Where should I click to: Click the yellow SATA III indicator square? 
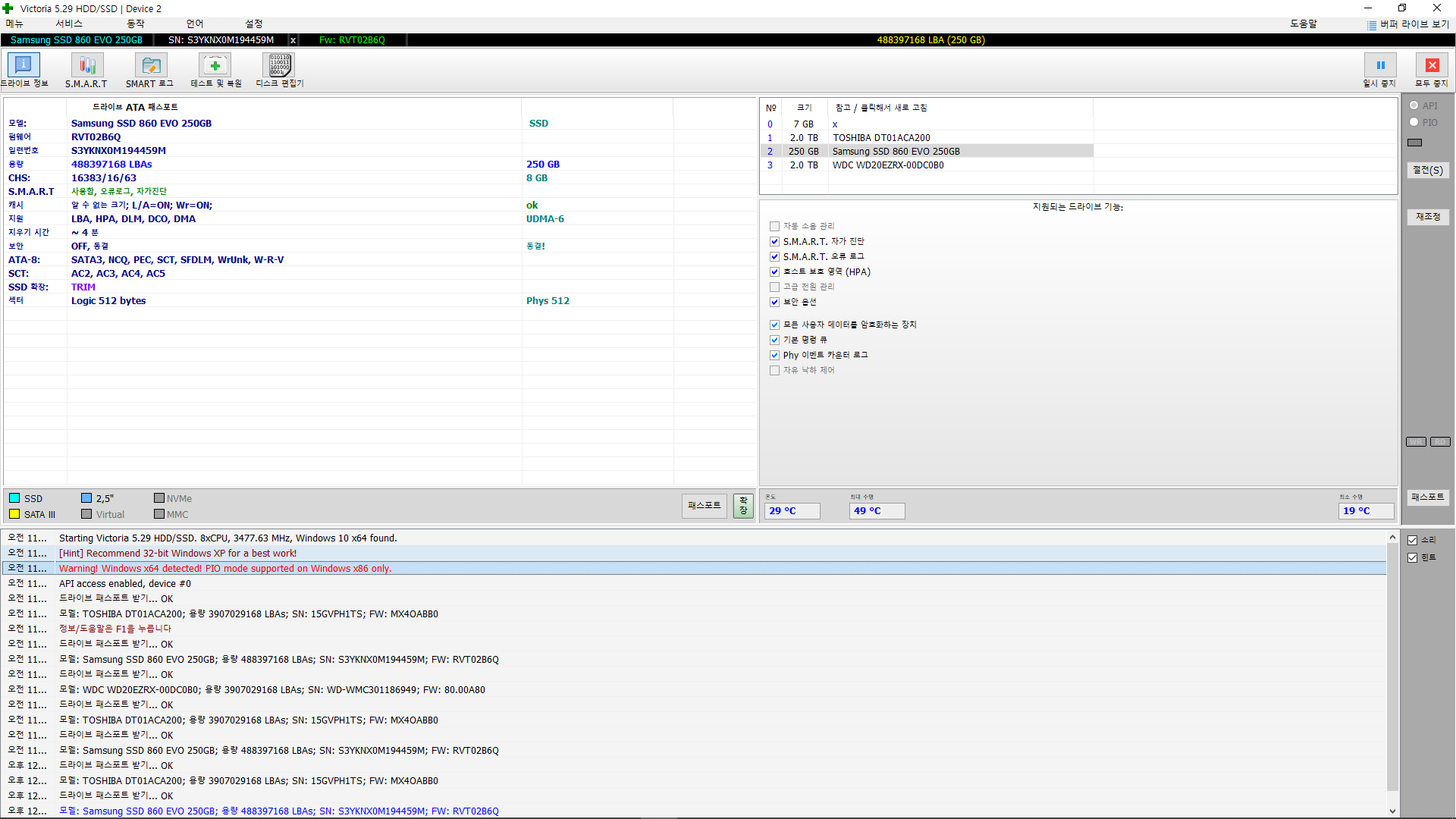(x=14, y=514)
